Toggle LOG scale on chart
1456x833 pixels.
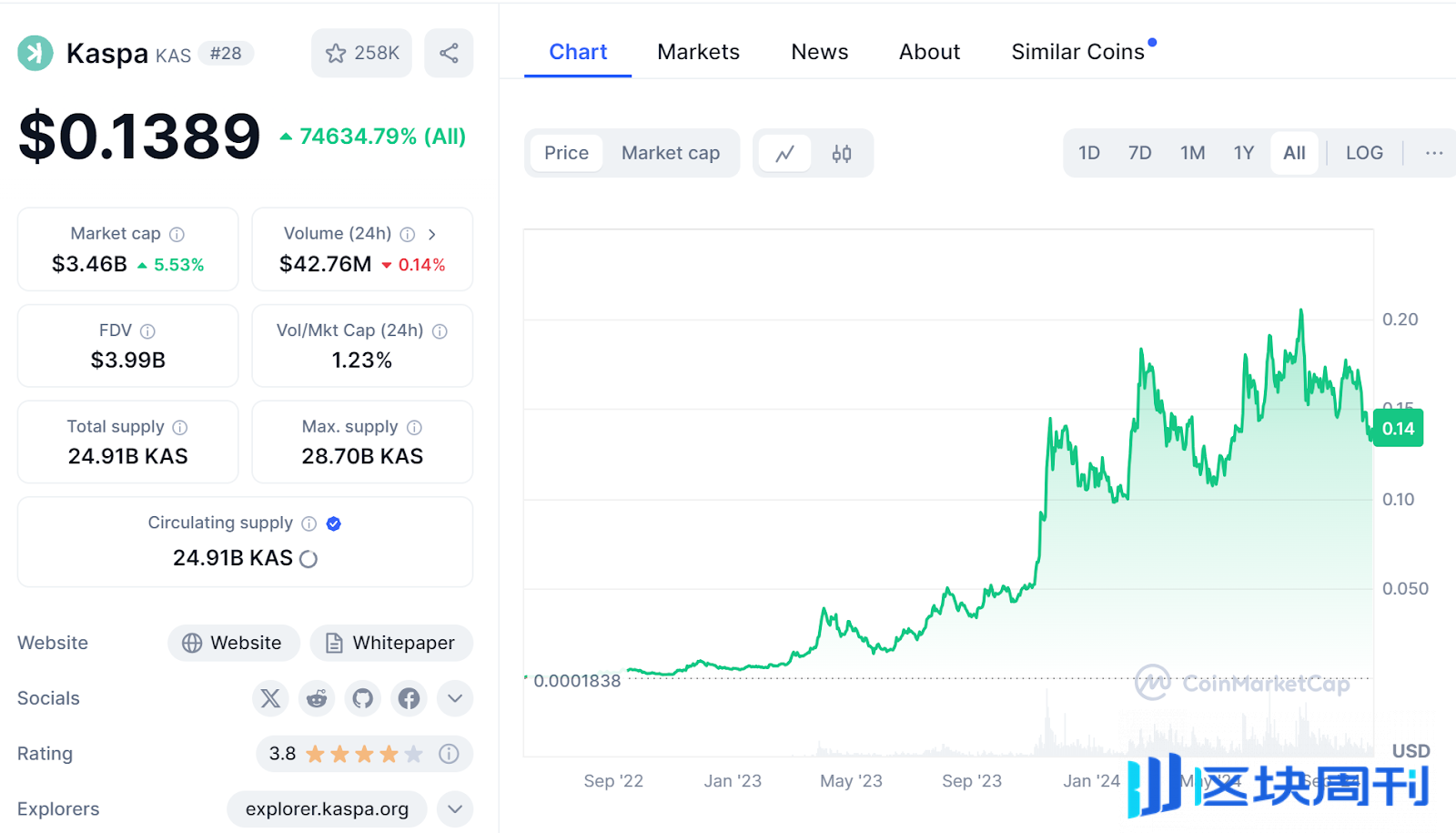click(1364, 153)
